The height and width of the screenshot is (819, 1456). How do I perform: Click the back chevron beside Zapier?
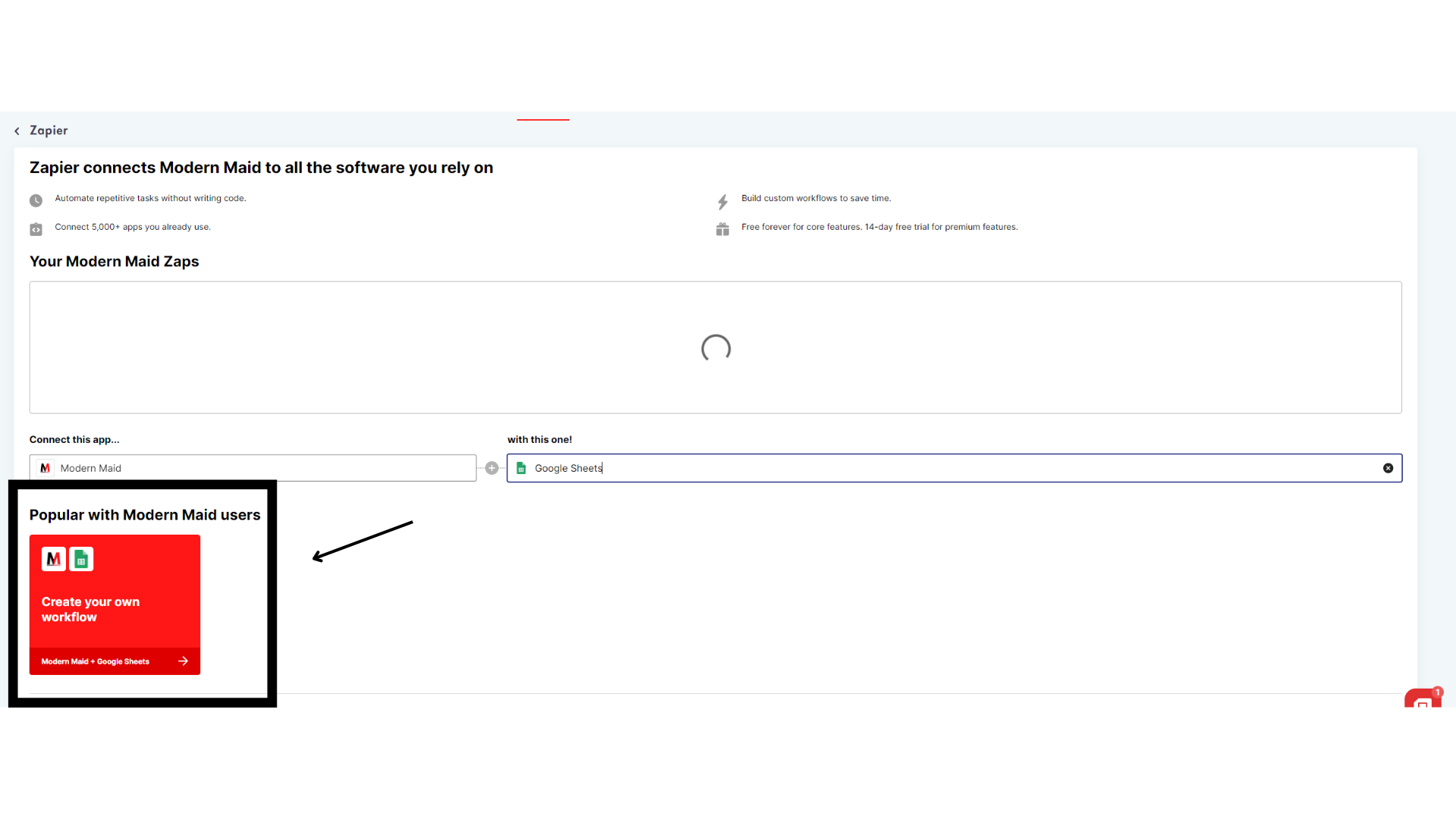[x=17, y=131]
